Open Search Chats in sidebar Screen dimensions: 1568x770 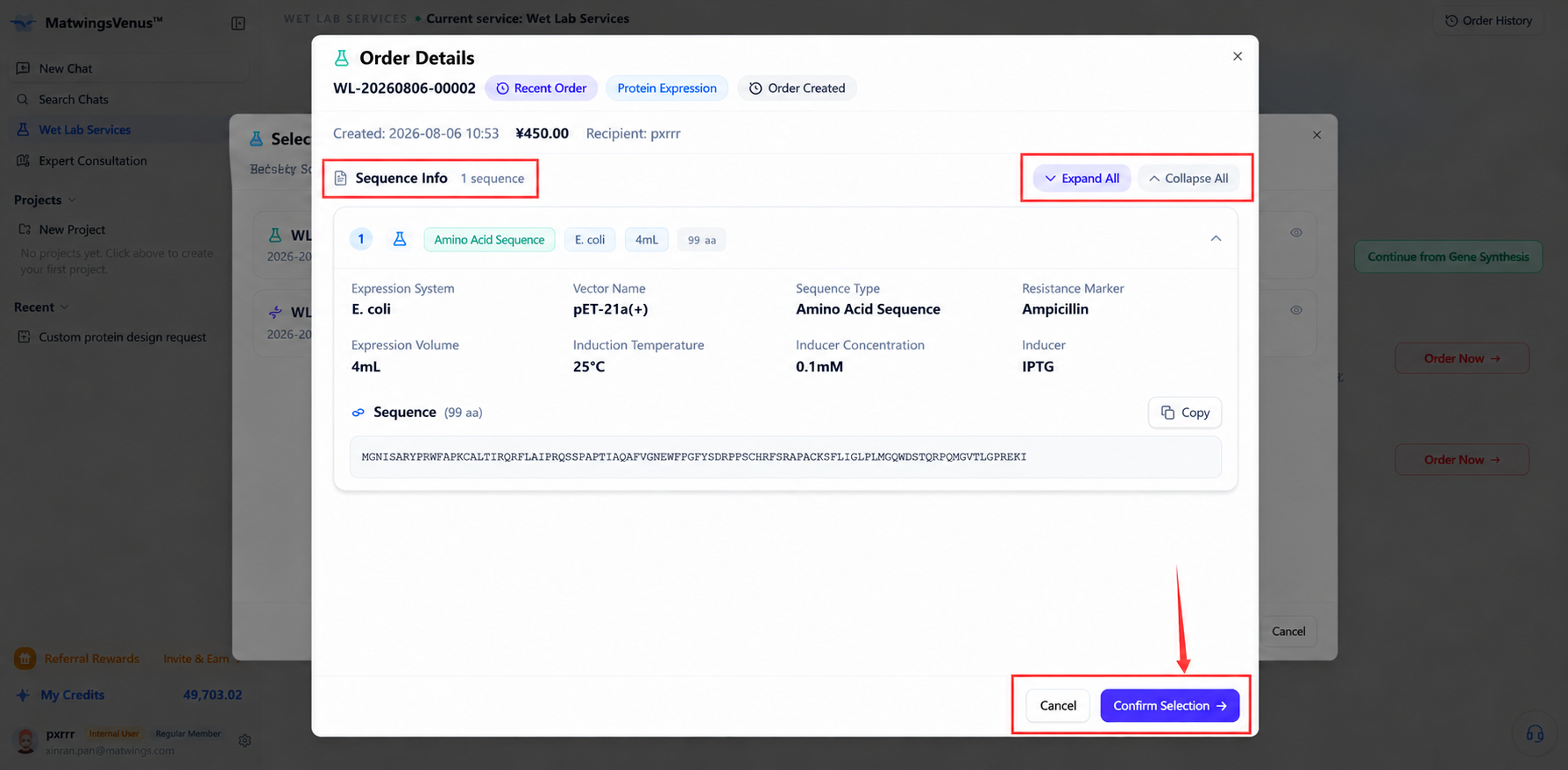point(130,99)
